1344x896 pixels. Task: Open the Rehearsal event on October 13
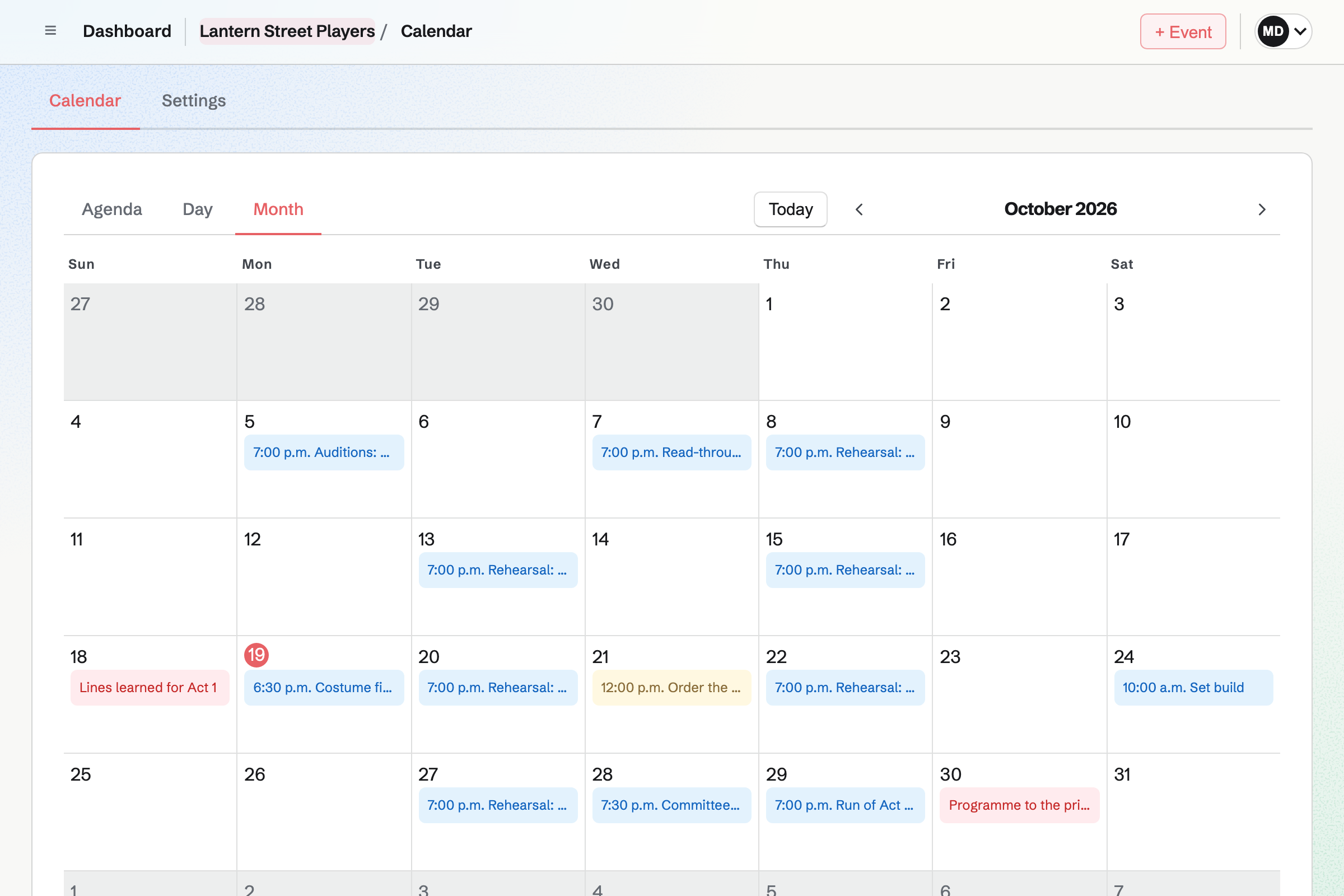point(498,570)
